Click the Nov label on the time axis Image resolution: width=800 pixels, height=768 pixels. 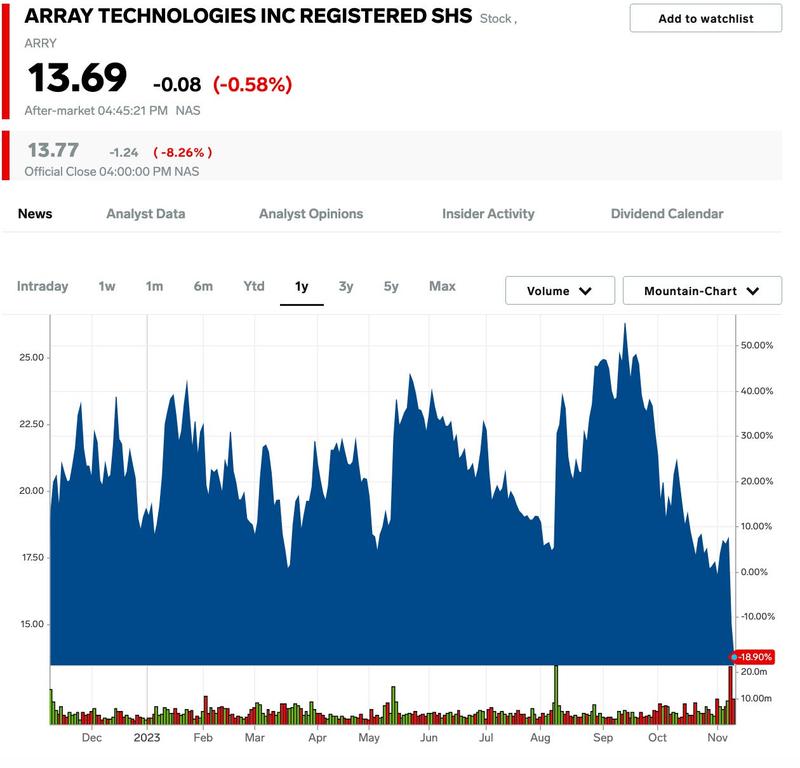click(717, 737)
